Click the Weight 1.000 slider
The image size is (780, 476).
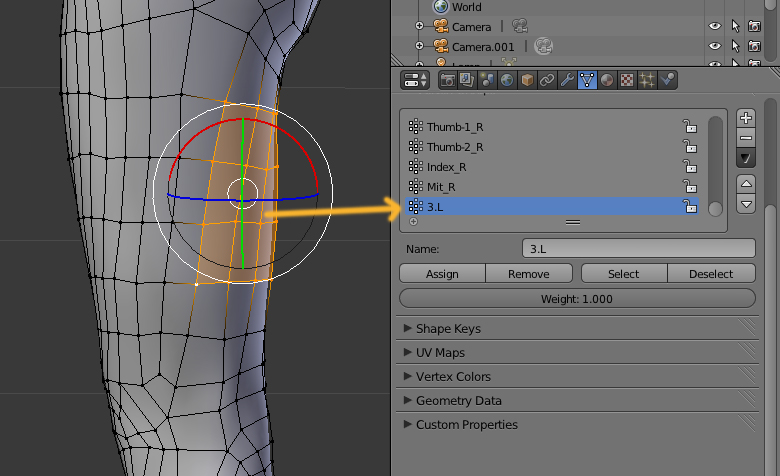tap(577, 298)
